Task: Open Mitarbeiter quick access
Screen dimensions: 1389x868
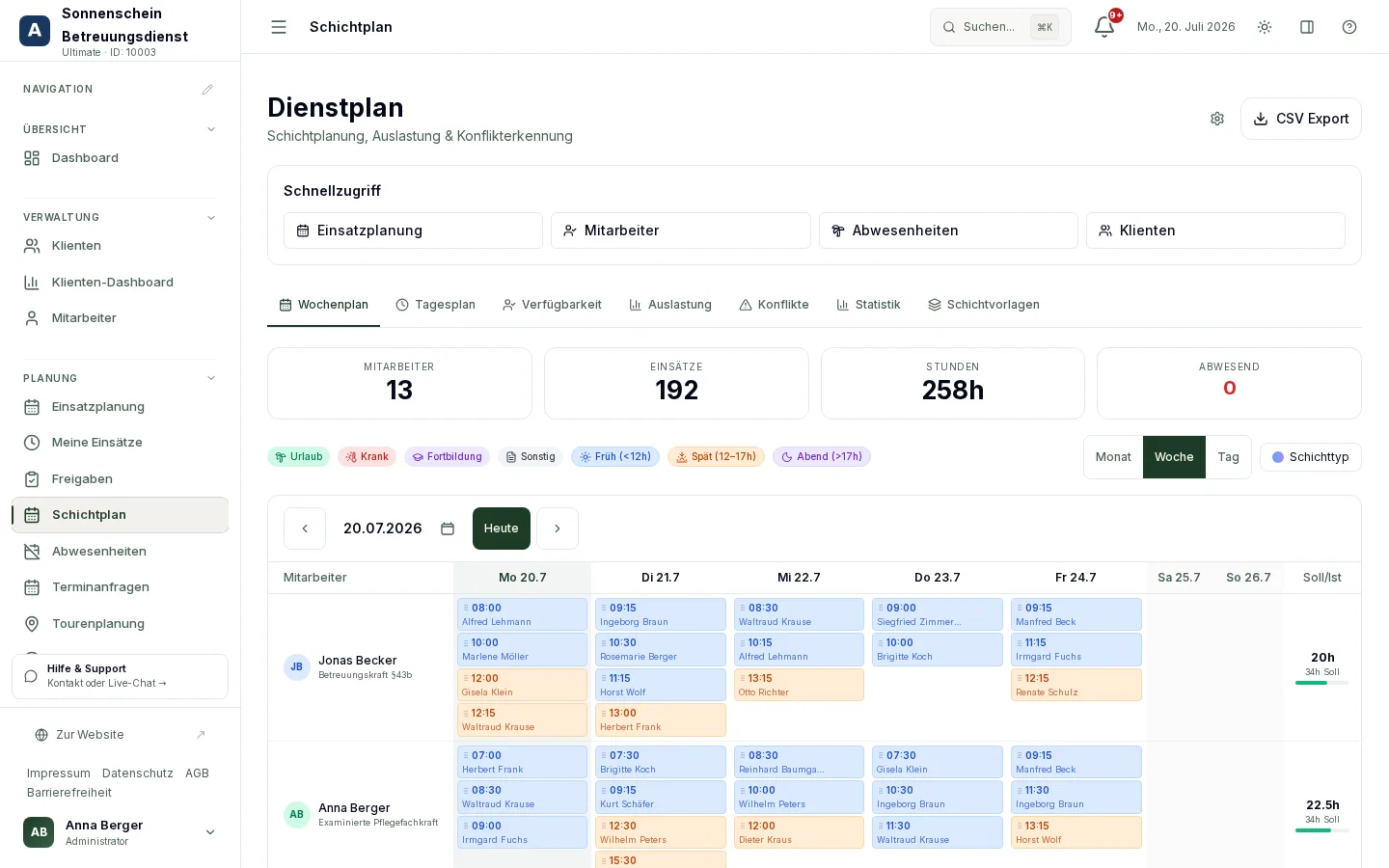Action: pyautogui.click(x=681, y=231)
